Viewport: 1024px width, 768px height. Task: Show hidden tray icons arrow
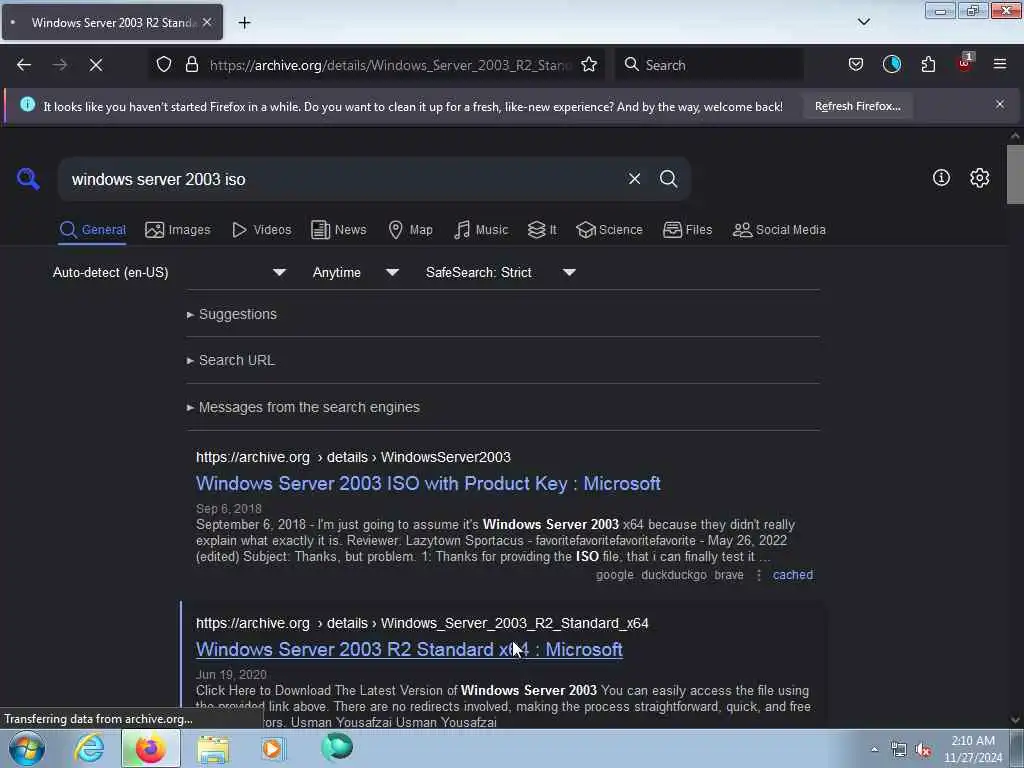click(874, 749)
